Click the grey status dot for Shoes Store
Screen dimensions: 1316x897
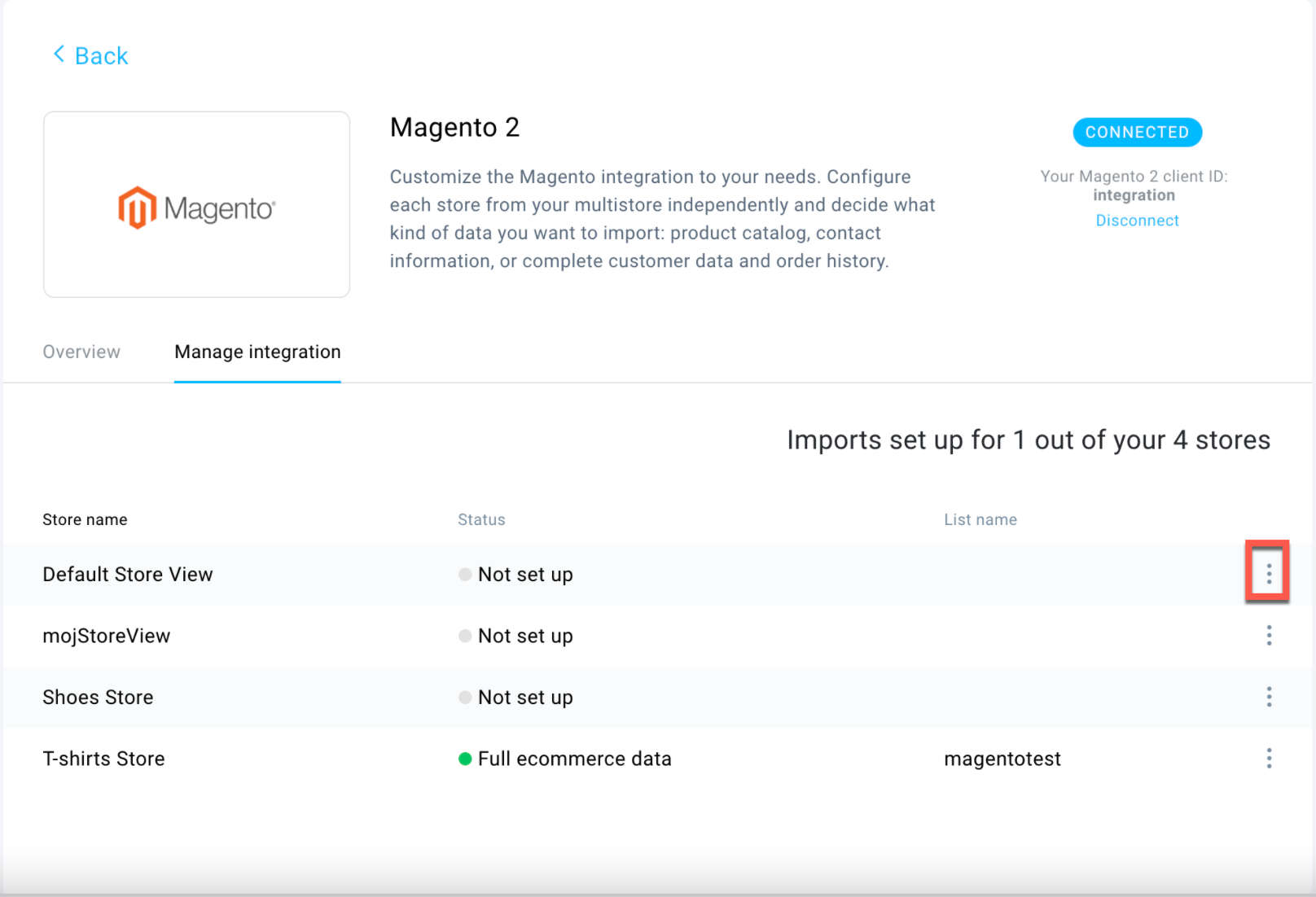(x=465, y=698)
